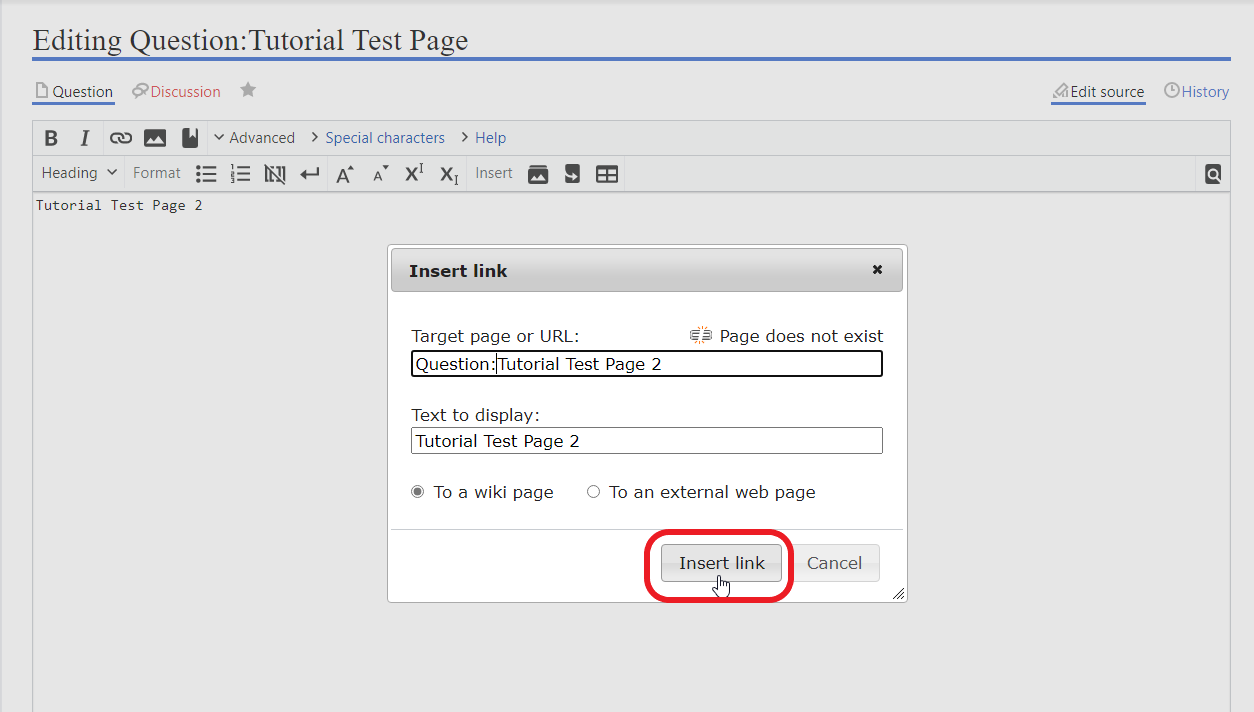Expand the Help section
This screenshot has height=712, width=1254.
(x=483, y=138)
